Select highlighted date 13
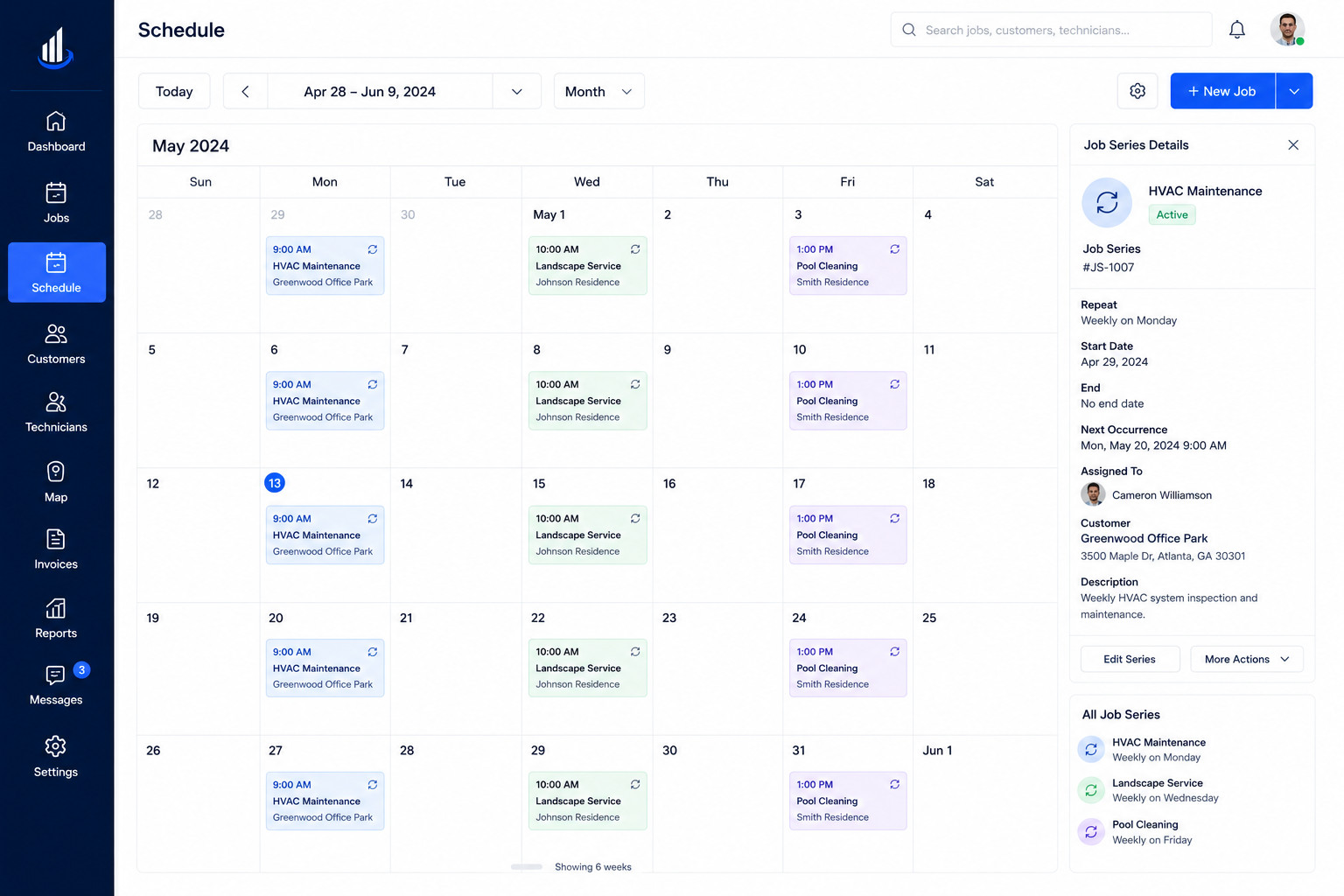This screenshot has height=896, width=1344. click(x=275, y=483)
